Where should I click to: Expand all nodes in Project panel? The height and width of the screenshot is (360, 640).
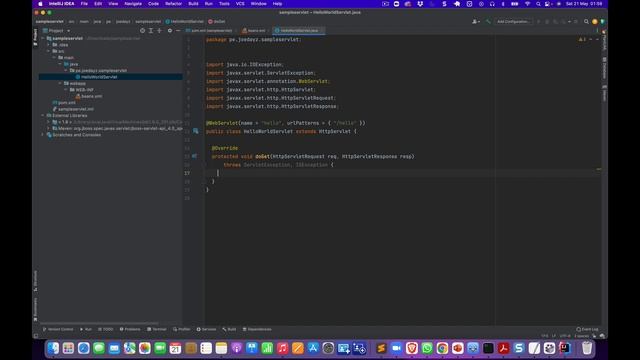[151, 31]
